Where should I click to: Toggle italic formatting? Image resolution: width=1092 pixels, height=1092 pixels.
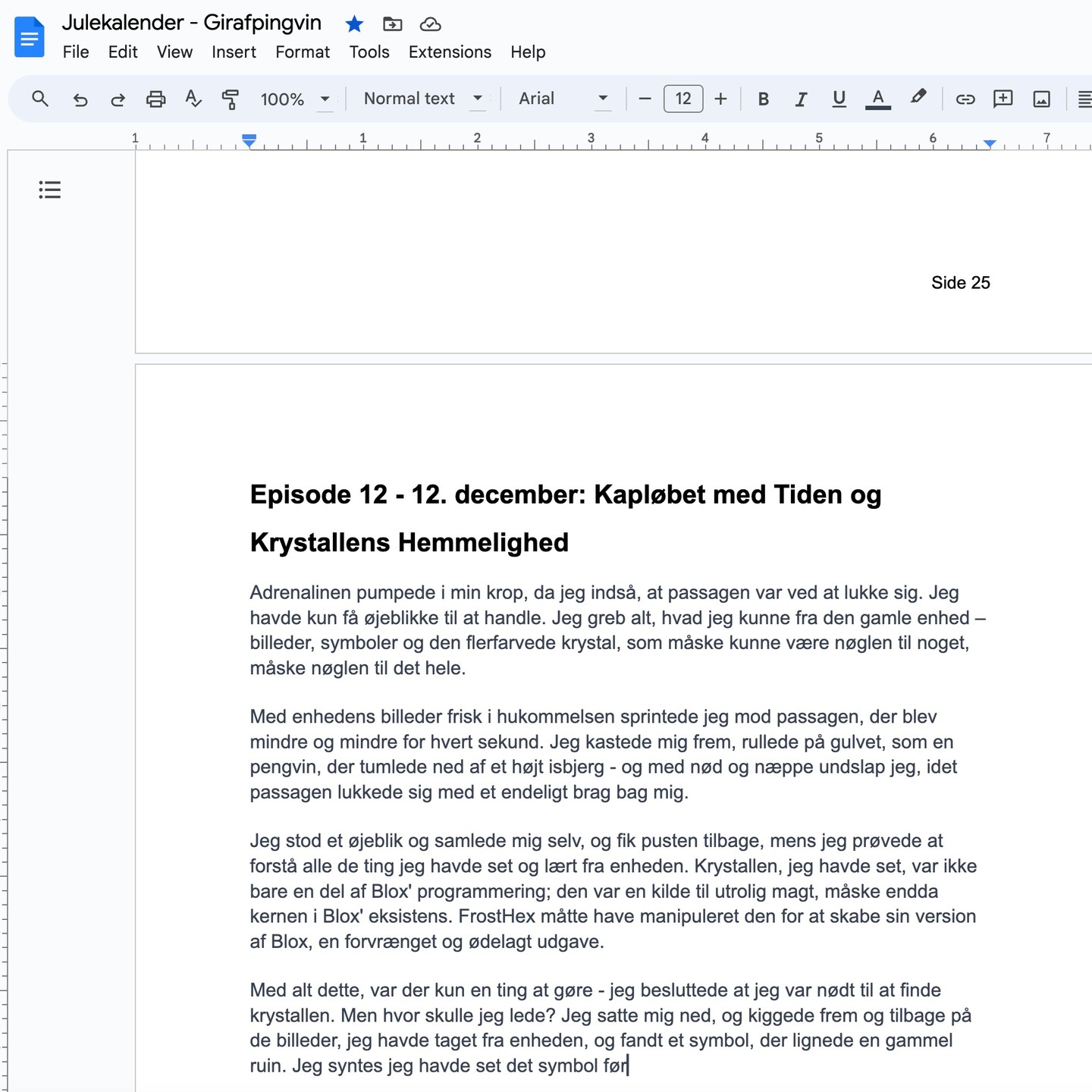pyautogui.click(x=801, y=99)
